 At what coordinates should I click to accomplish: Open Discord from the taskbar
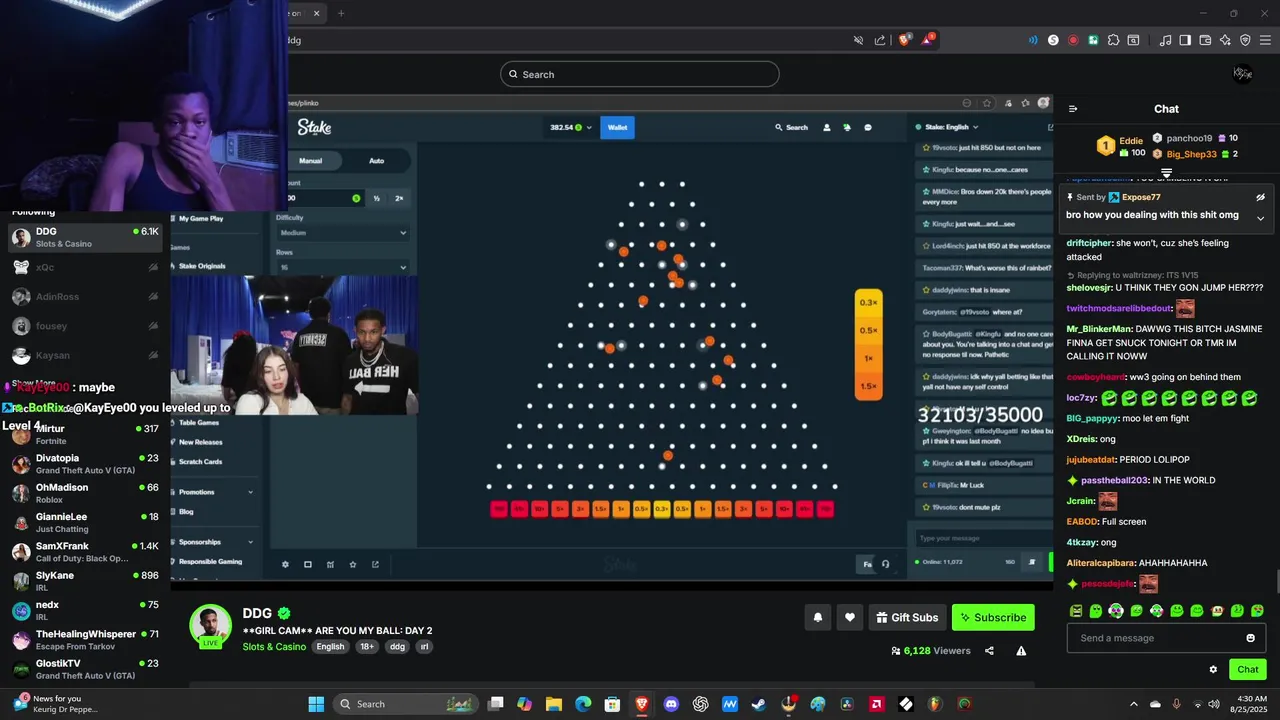671,704
